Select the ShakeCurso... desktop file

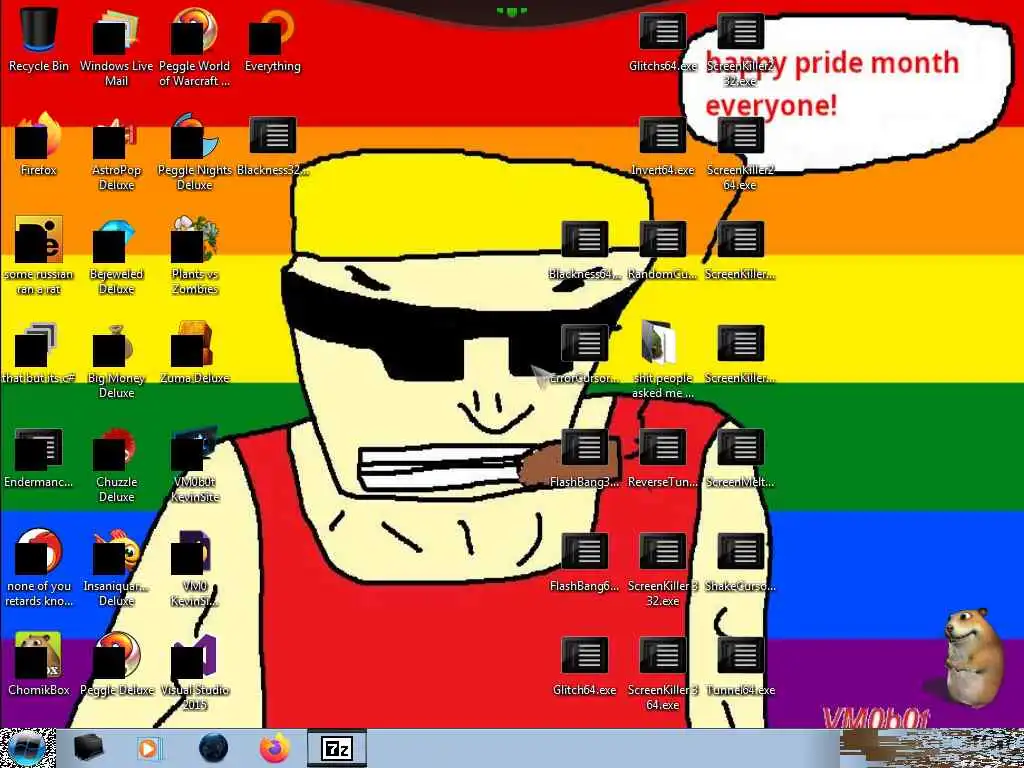tap(740, 562)
